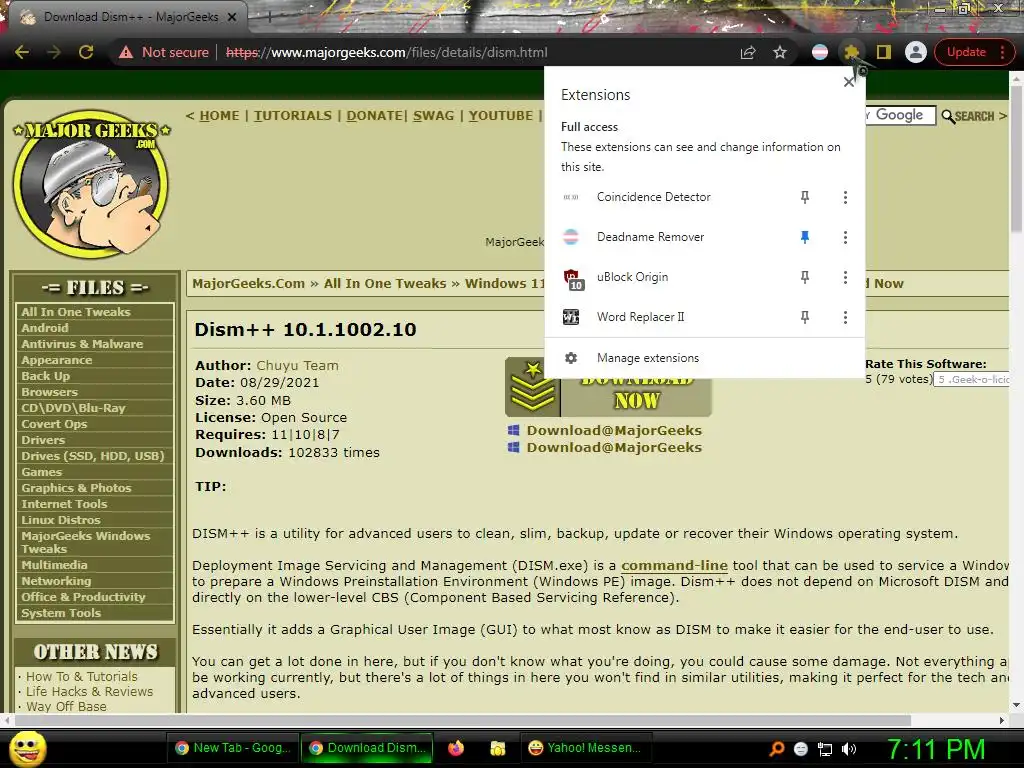
Task: Click the Major Geeks logo
Action: (91, 183)
